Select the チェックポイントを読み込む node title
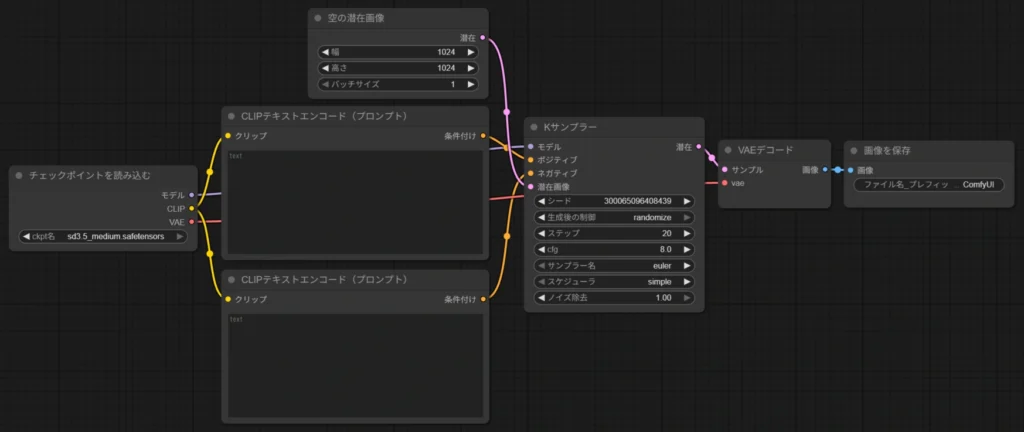 89,176
